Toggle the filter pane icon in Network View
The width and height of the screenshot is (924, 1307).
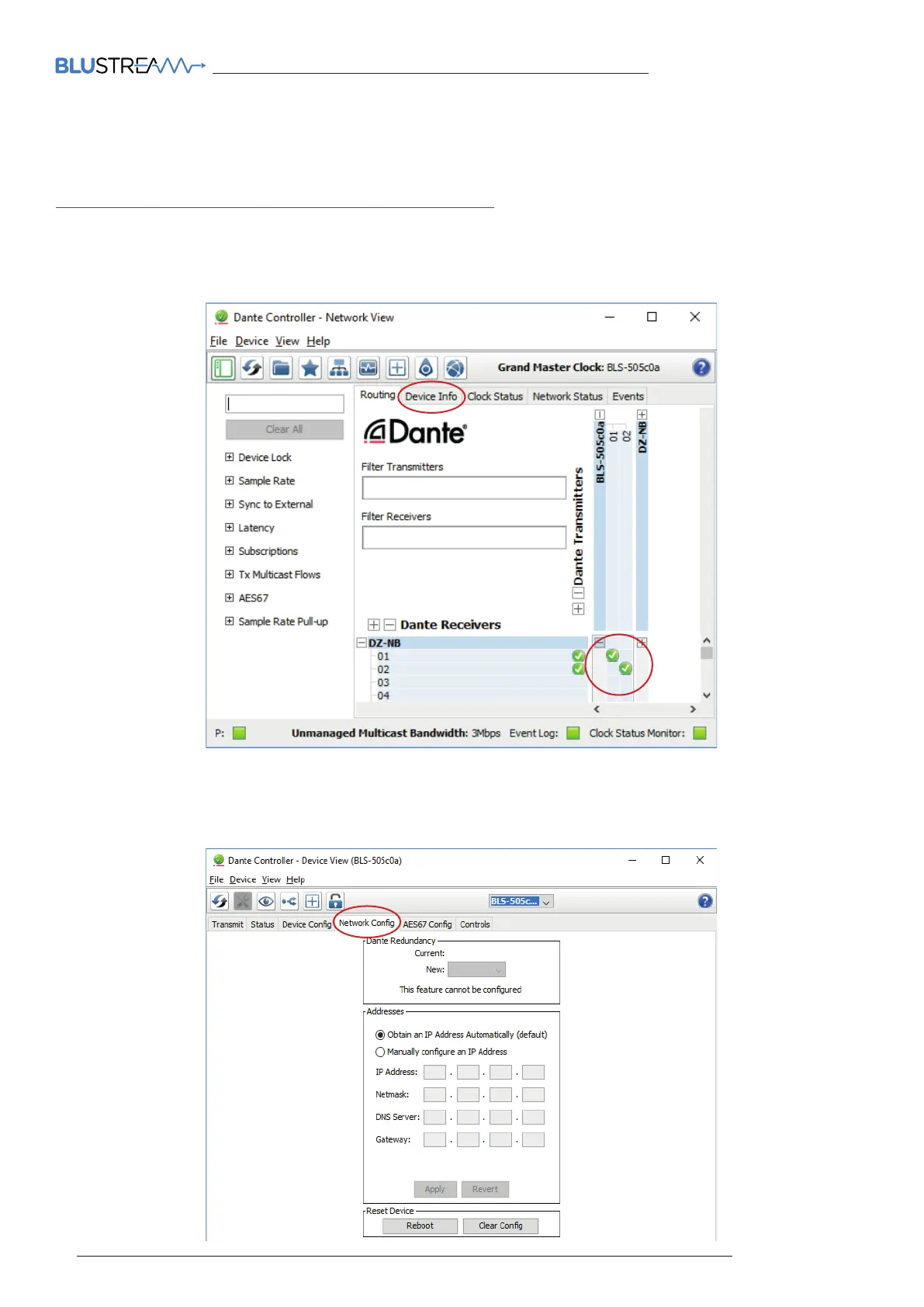click(223, 368)
